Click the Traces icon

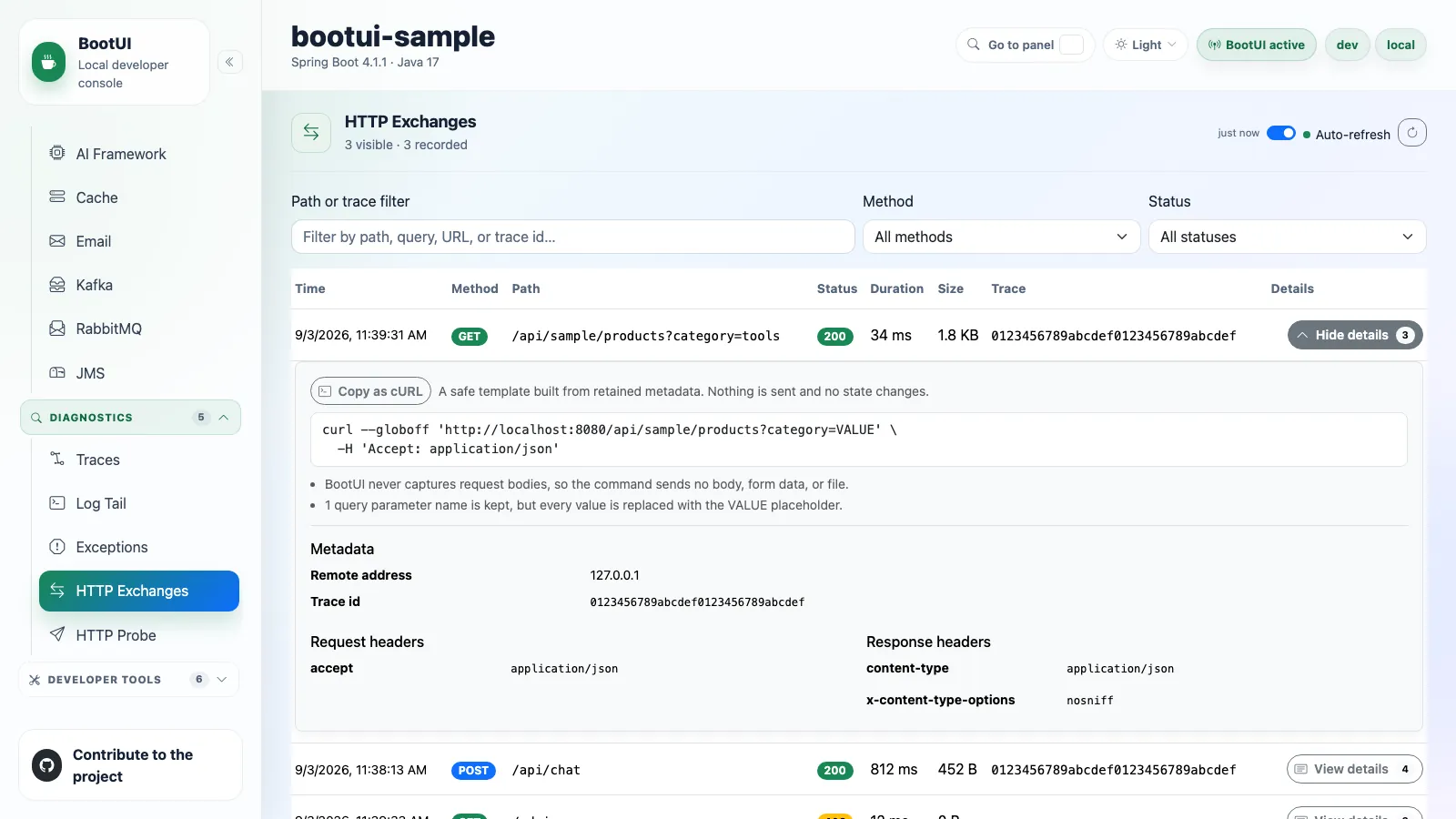pos(57,459)
